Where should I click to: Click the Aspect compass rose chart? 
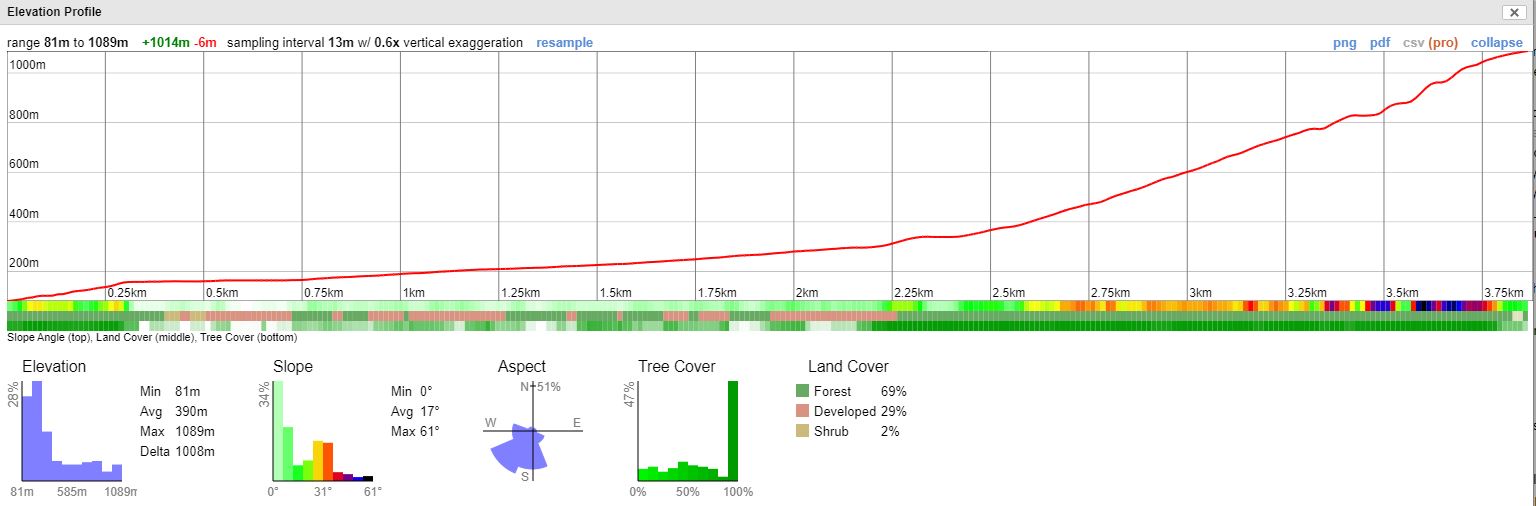pyautogui.click(x=533, y=432)
